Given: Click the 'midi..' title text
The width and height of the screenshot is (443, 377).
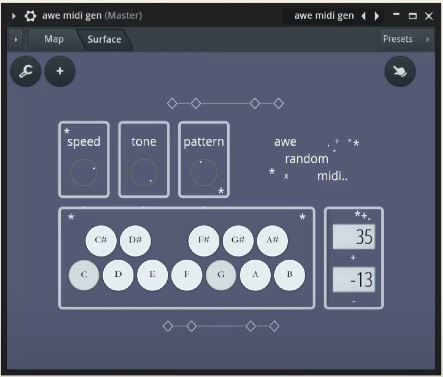Looking at the screenshot, I should point(332,176).
